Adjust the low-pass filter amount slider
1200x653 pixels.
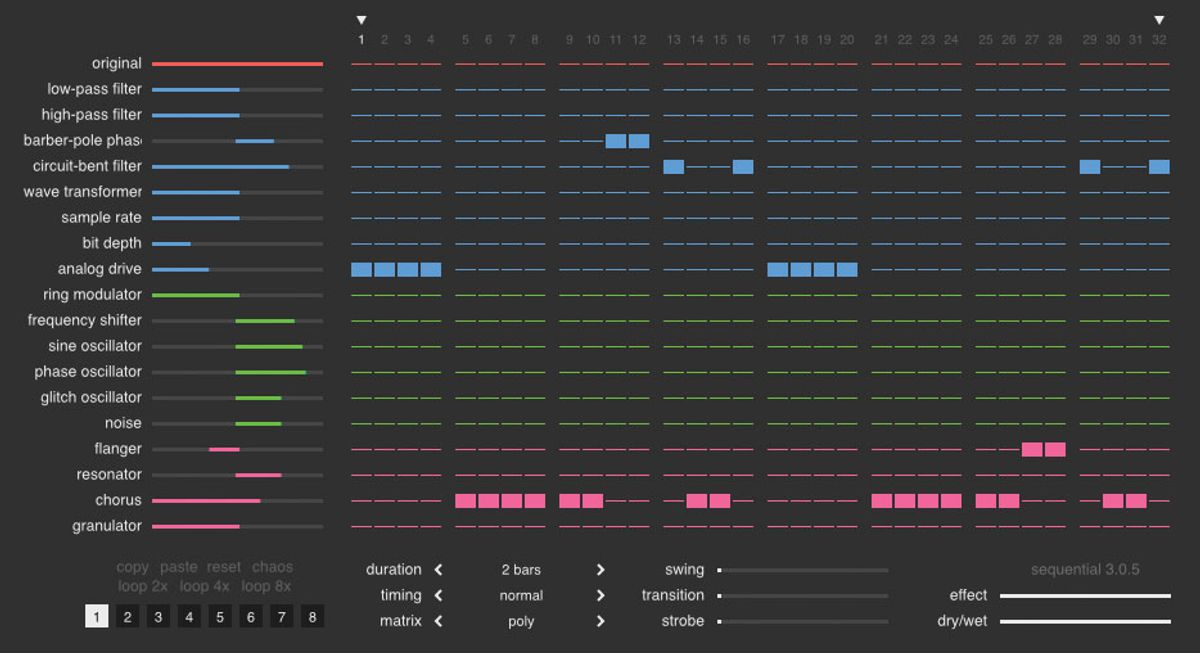point(237,90)
